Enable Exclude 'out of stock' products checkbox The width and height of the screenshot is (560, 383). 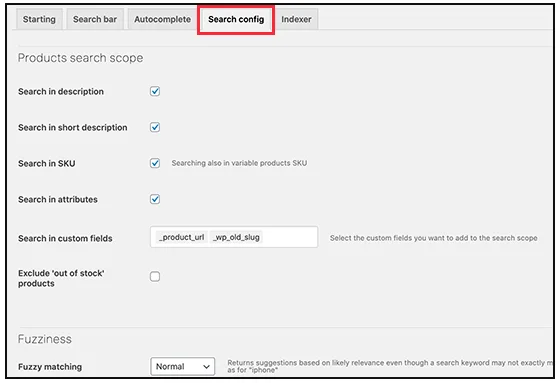[x=155, y=277]
